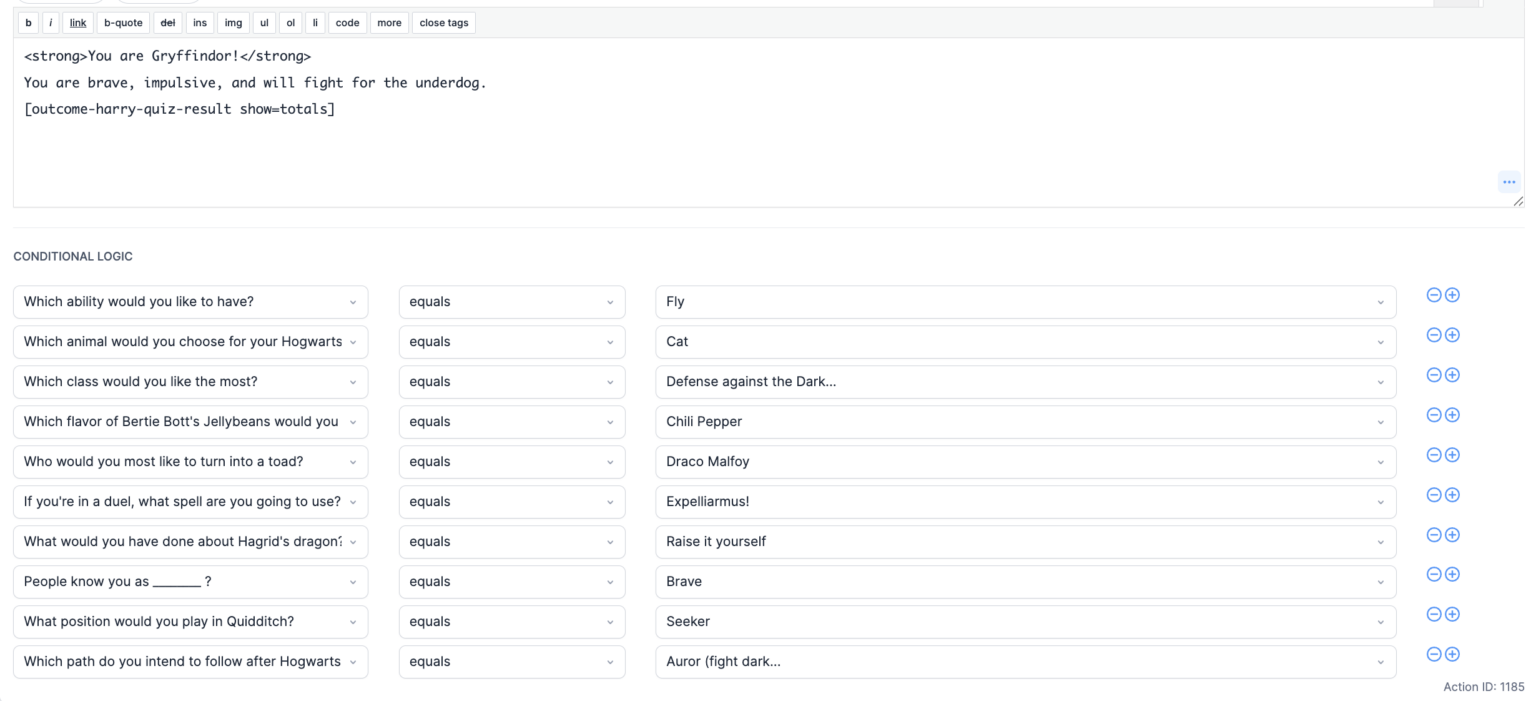
Task: Add a condition after the Brave row
Action: pos(1452,574)
